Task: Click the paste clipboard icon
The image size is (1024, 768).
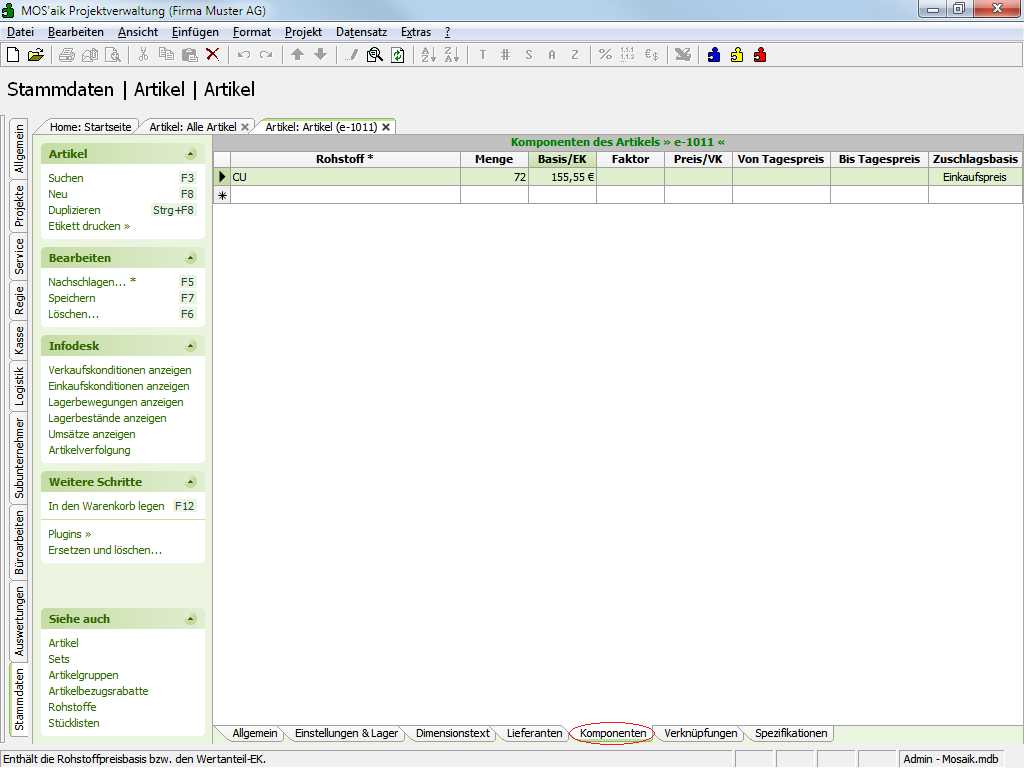Action: point(189,55)
